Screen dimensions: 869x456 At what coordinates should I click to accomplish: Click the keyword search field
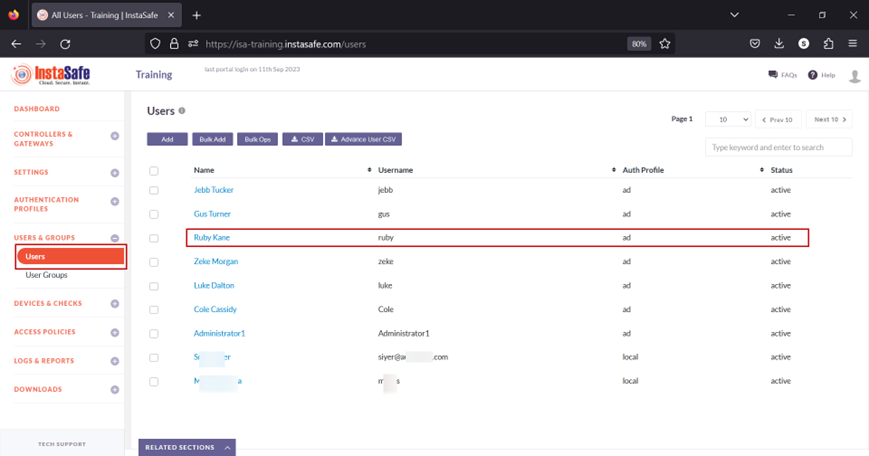778,147
